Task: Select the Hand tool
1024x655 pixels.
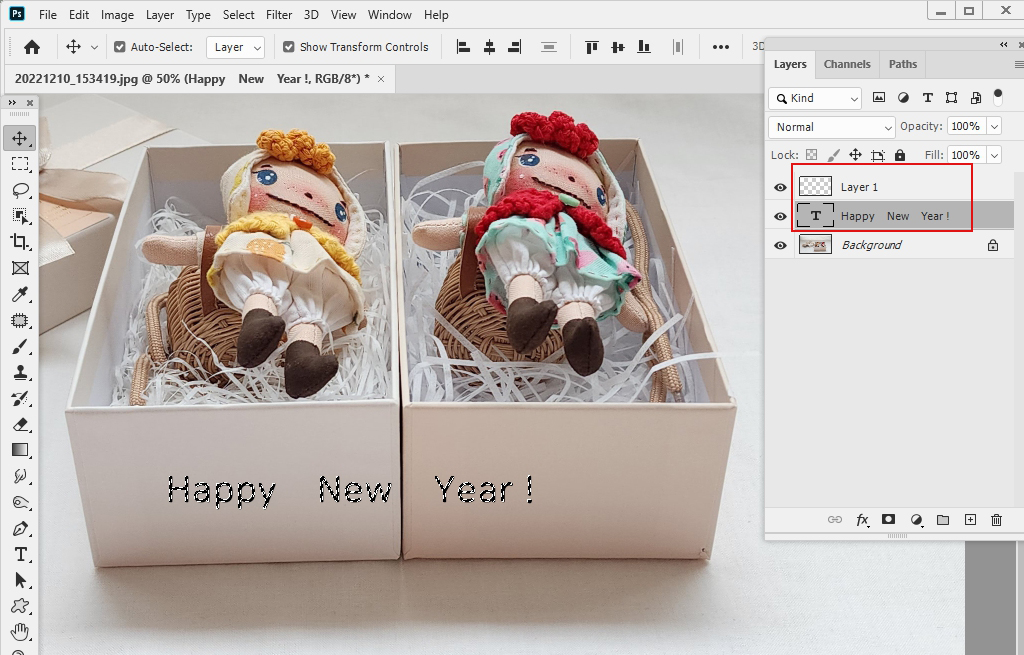Action: [x=20, y=631]
